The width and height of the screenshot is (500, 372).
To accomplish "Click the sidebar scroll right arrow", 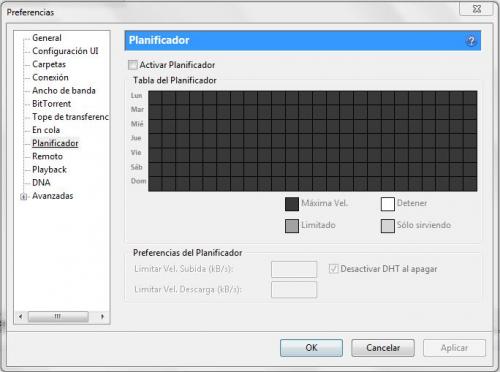I will pyautogui.click(x=102, y=316).
